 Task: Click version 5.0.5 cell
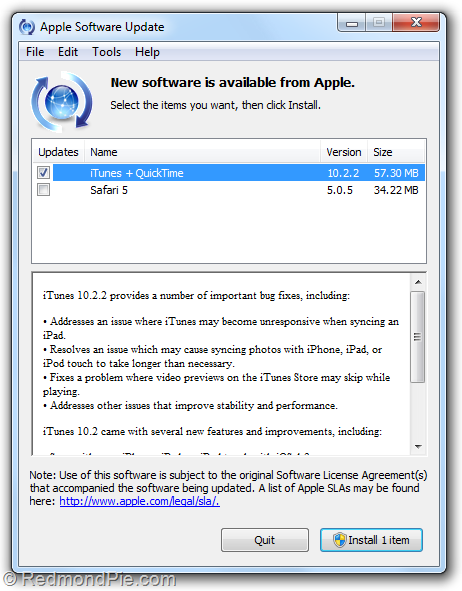pyautogui.click(x=340, y=190)
